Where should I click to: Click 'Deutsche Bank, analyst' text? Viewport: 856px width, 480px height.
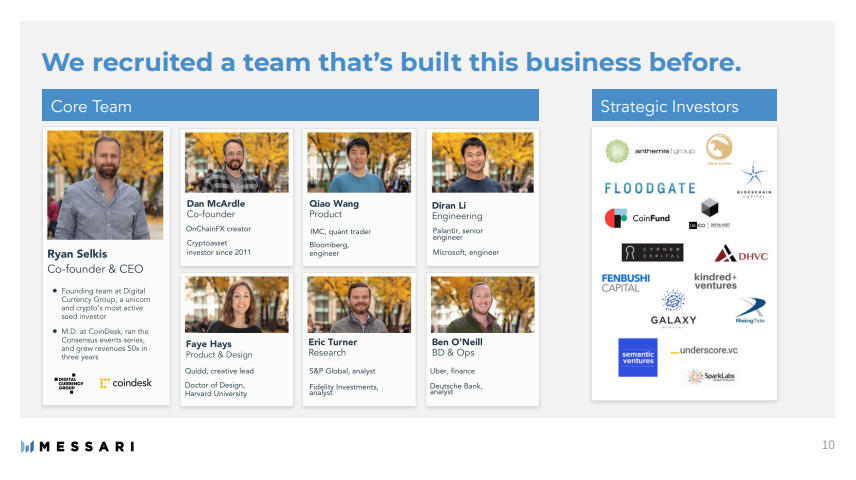click(x=456, y=388)
